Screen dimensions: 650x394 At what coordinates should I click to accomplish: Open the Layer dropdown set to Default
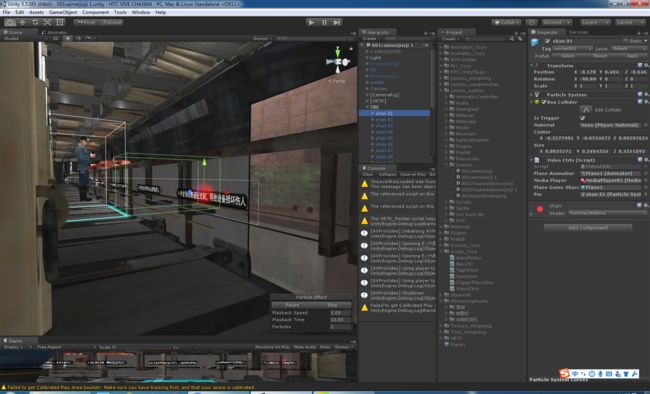(x=628, y=49)
